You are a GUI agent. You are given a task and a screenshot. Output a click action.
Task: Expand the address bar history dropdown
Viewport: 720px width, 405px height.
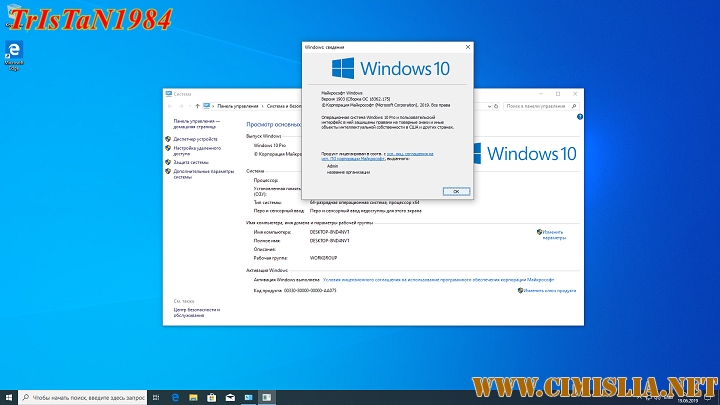tap(489, 106)
